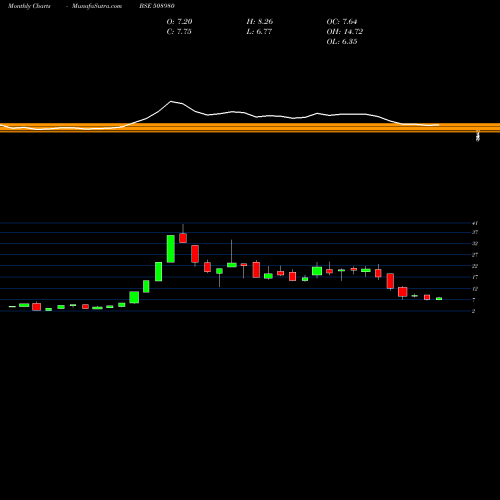Click the 17 price axis label
The width and height of the screenshot is (500, 500).
point(475,277)
